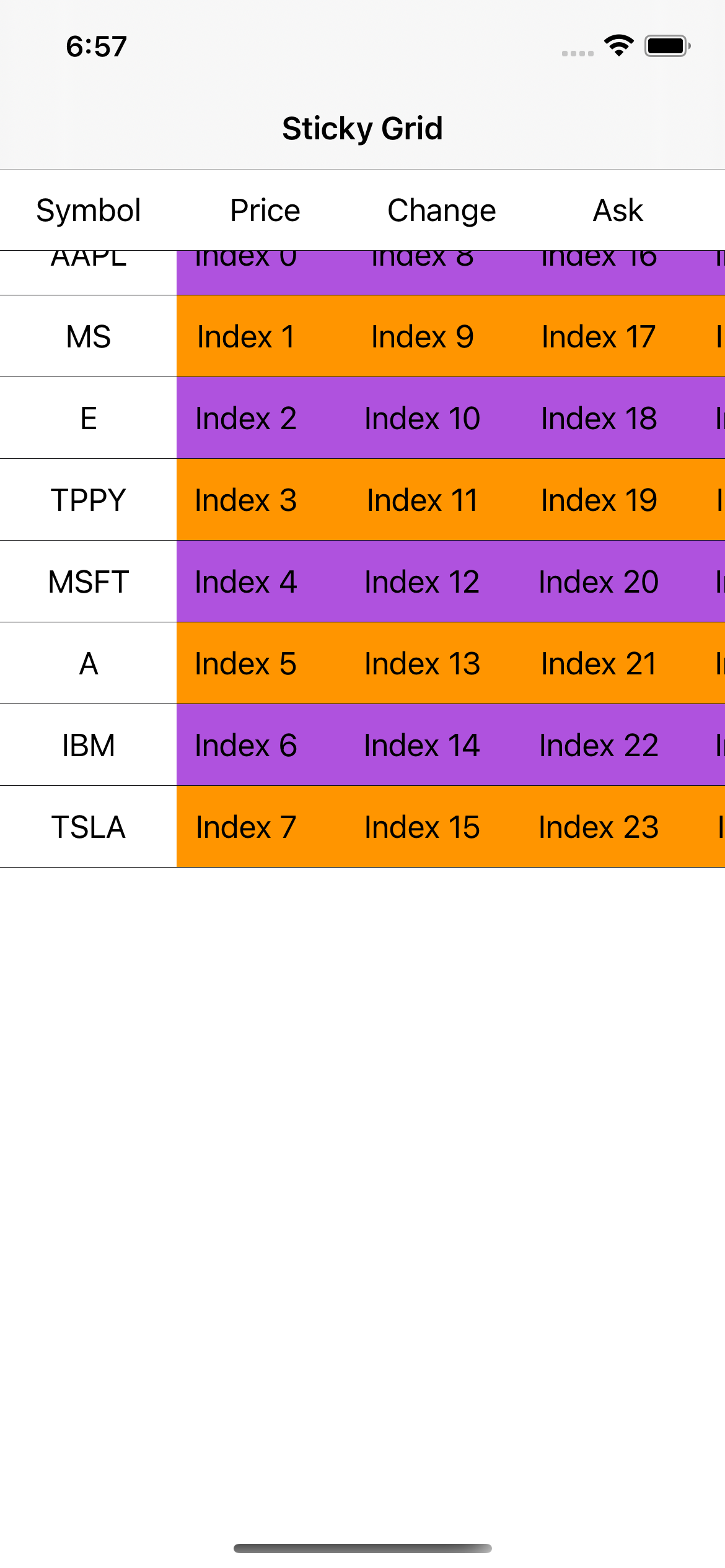Tap the Index 4 cell
Image resolution: width=725 pixels, height=1568 pixels.
pyautogui.click(x=246, y=582)
